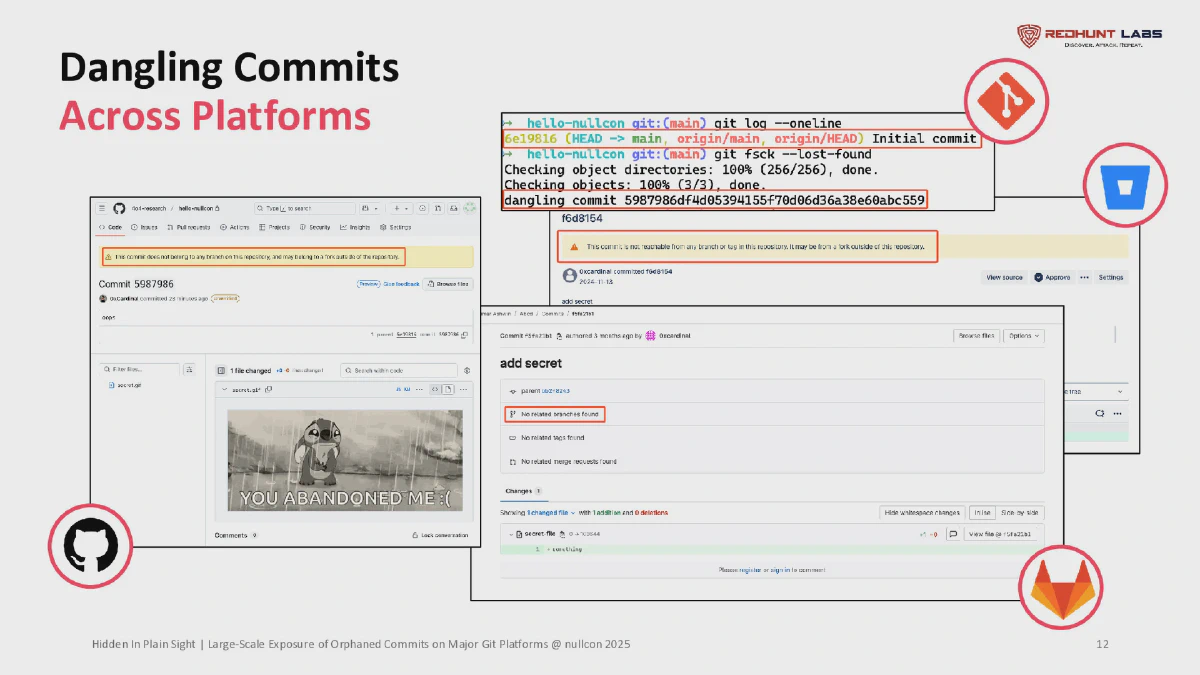Switch to the GitHub Code tab
The image size is (1200, 675).
click(111, 227)
